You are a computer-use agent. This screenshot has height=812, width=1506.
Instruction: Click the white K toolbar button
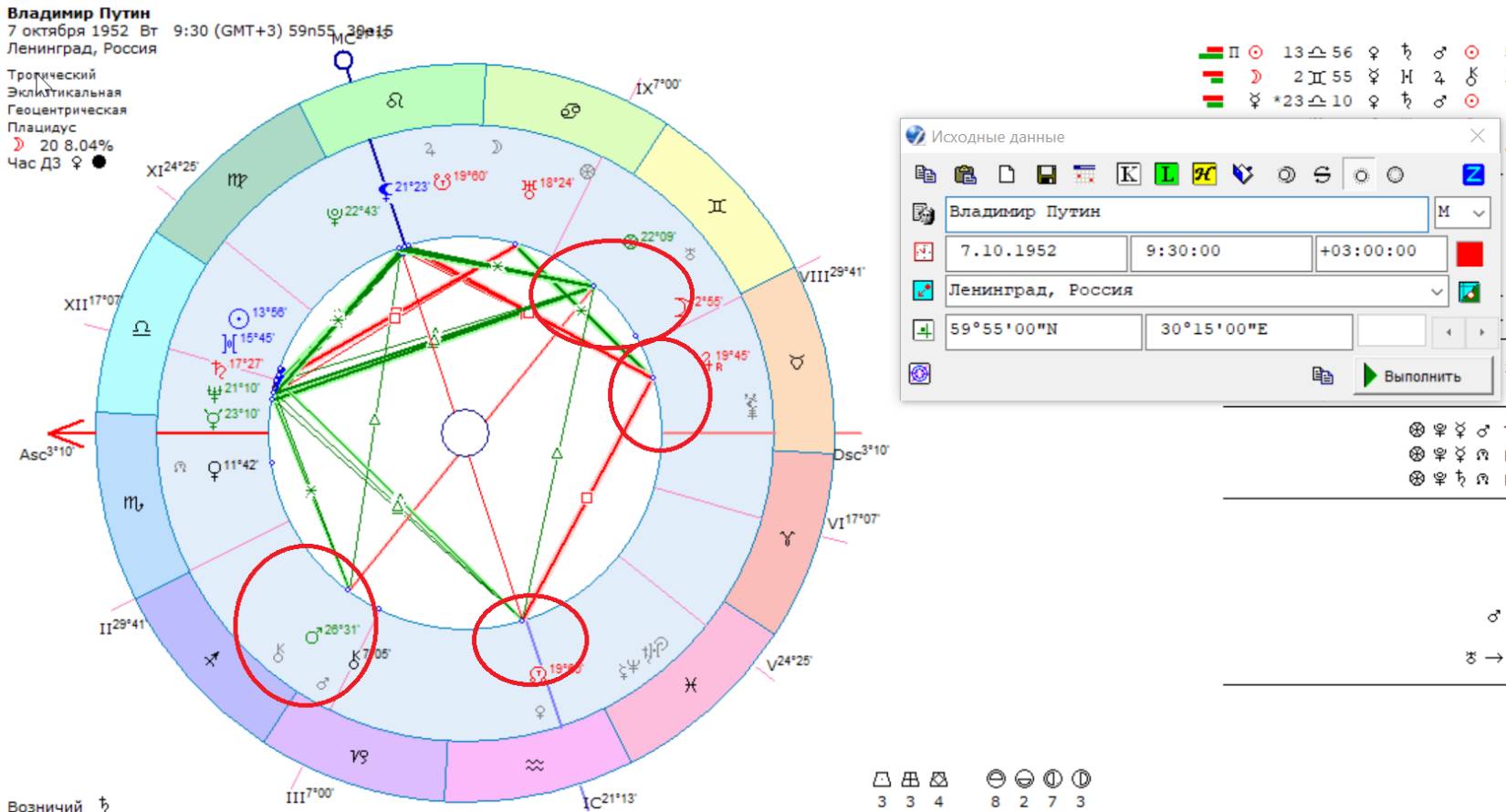[1128, 174]
